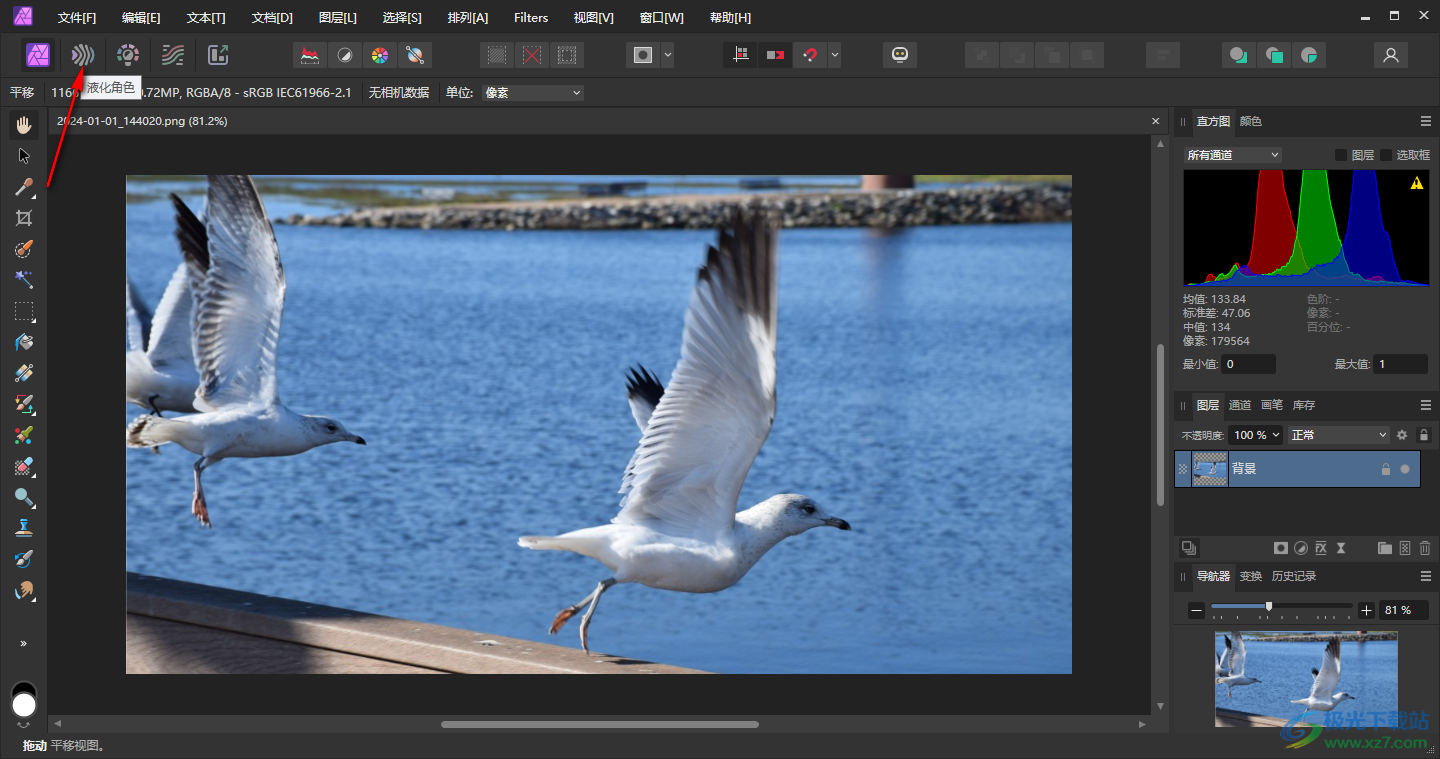Click the navigator zoom slider handle

tap(1269, 607)
